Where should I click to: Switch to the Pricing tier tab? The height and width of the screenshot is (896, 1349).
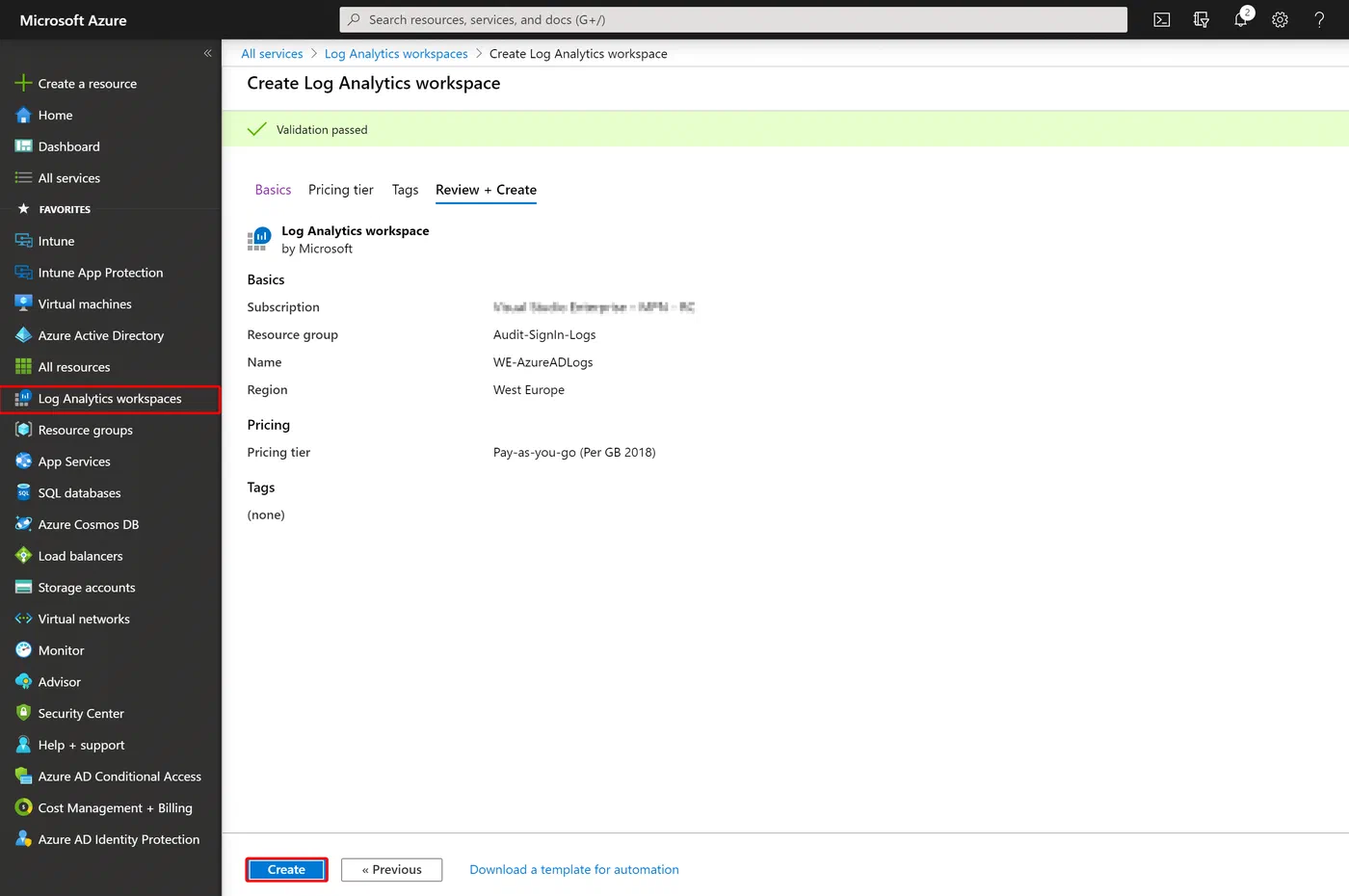341,190
